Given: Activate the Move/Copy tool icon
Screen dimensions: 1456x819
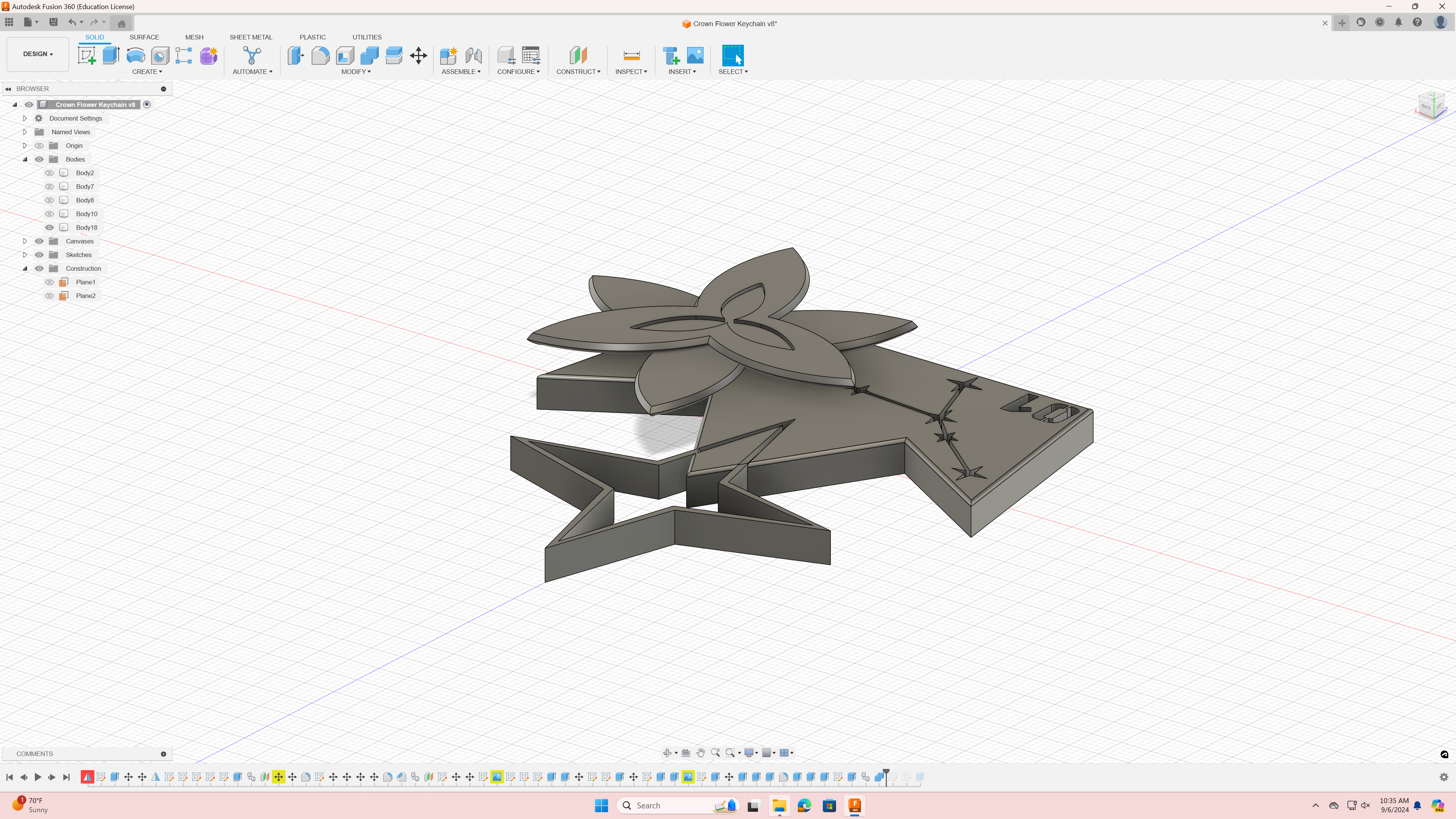Looking at the screenshot, I should [x=418, y=55].
